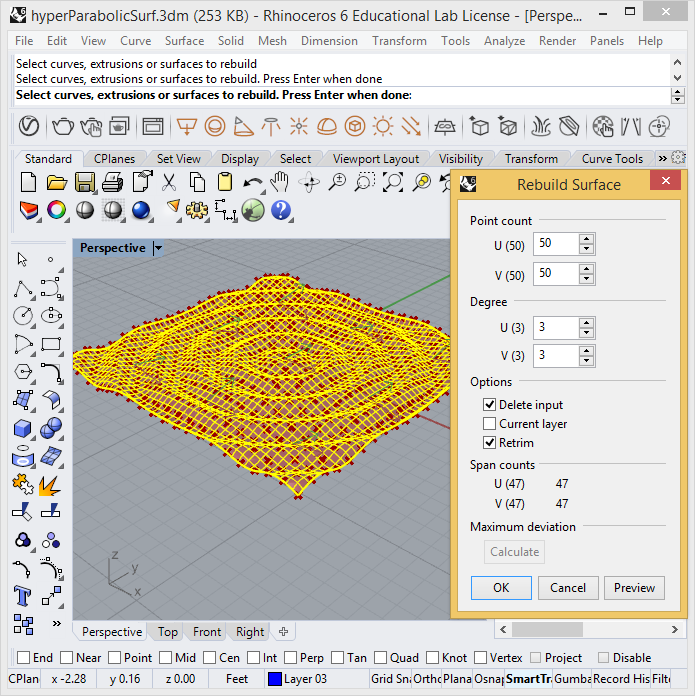Image resolution: width=695 pixels, height=696 pixels.
Task: Switch to the Curve Tools tab
Action: pos(612,158)
